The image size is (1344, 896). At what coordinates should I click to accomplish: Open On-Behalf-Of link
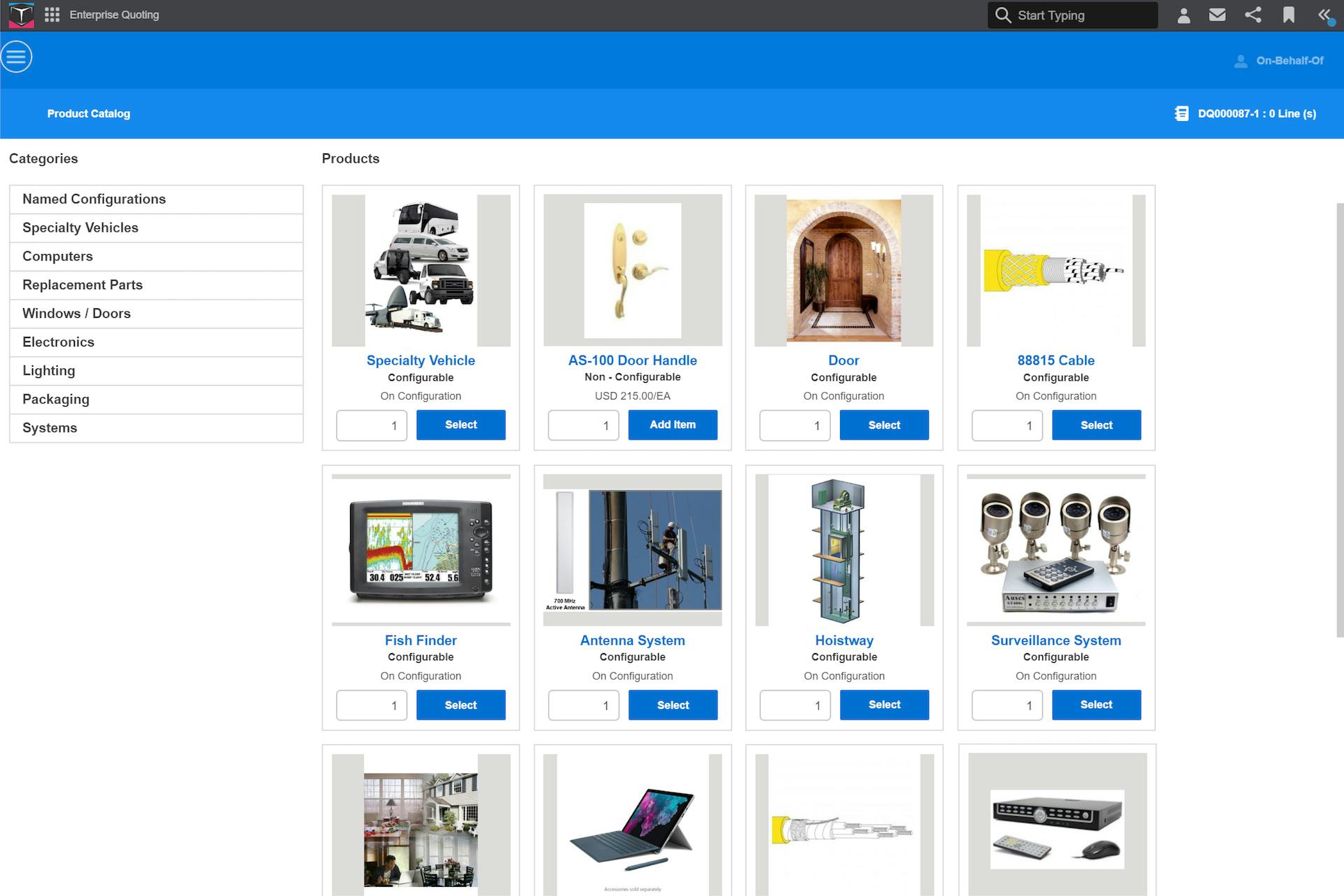1289,61
